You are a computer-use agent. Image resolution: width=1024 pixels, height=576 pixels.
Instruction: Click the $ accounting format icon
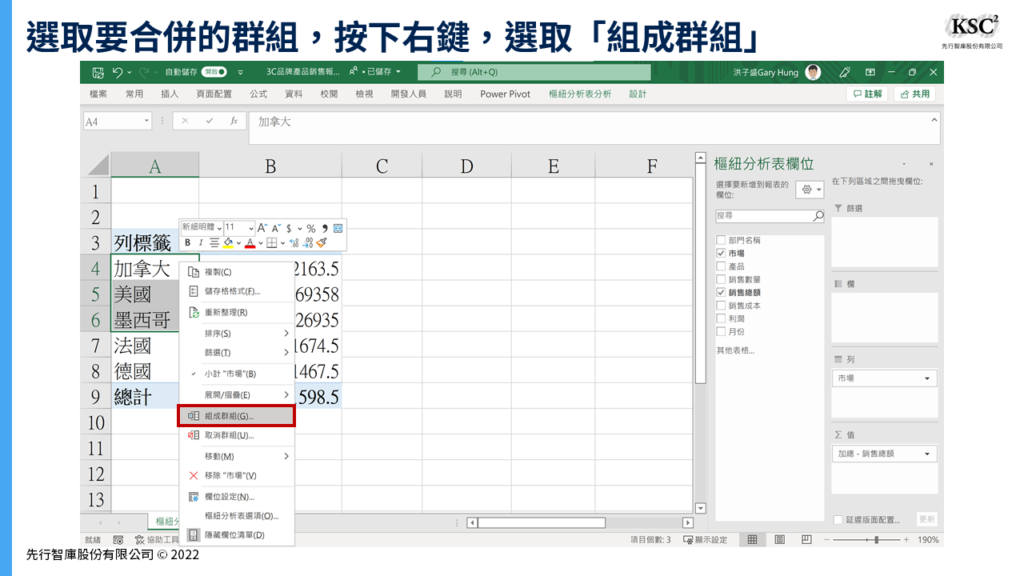(289, 229)
